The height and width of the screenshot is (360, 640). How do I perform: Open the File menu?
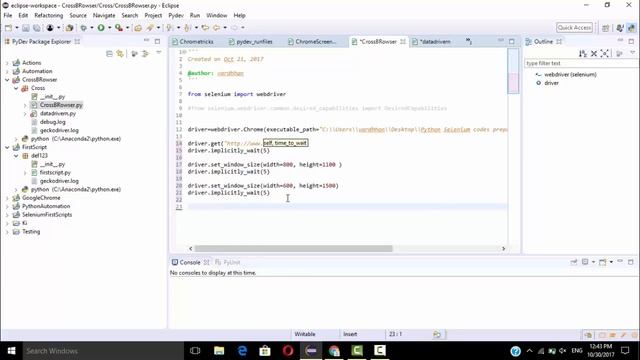click(8, 16)
